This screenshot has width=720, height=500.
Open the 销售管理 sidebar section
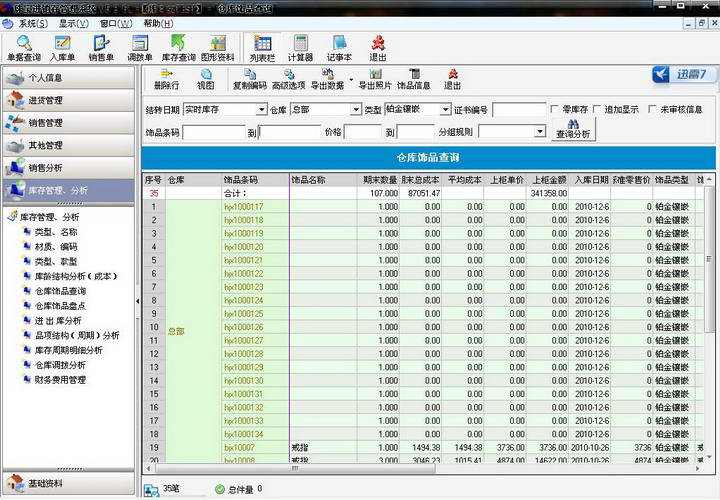click(69, 123)
